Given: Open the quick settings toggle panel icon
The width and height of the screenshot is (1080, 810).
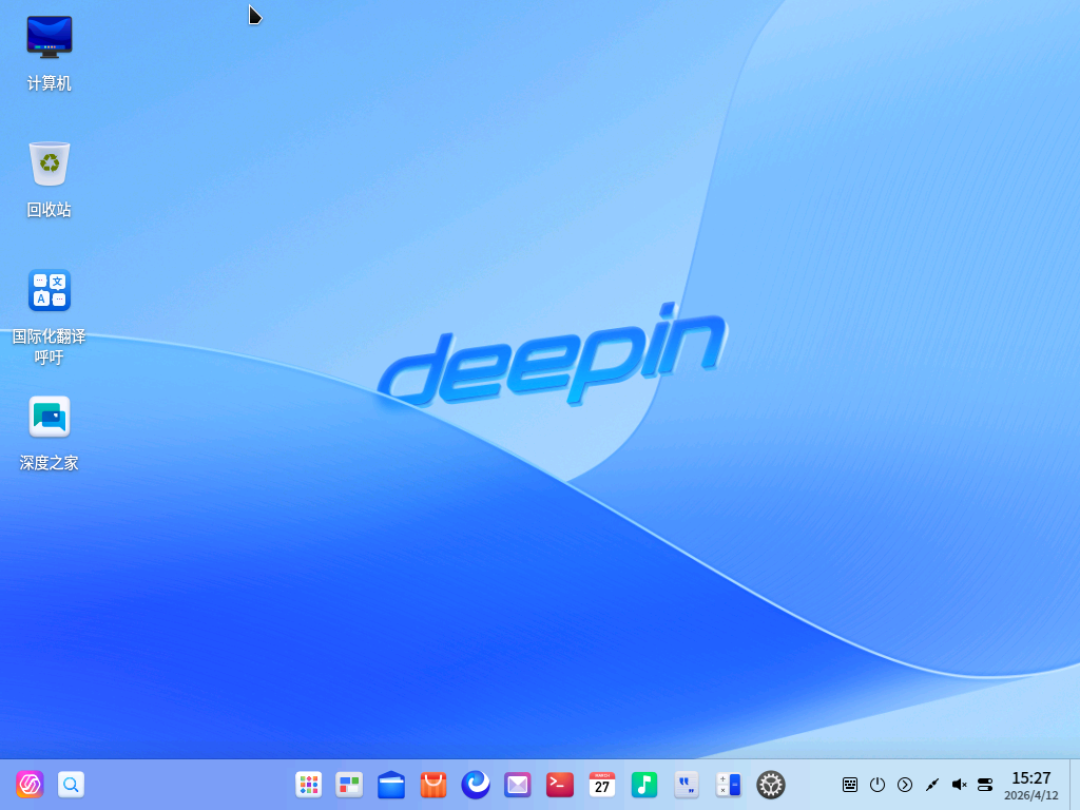Looking at the screenshot, I should pyautogui.click(x=985, y=785).
